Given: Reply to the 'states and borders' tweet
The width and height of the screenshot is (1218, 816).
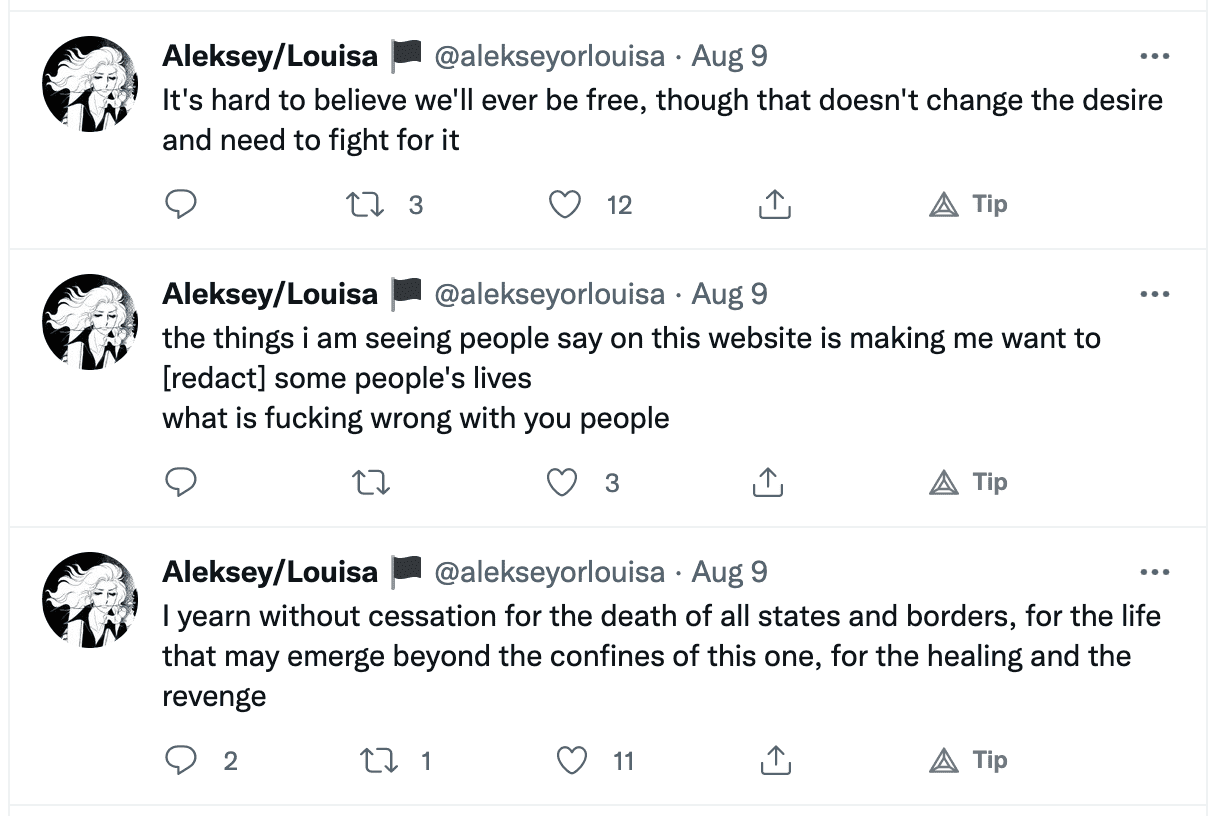Looking at the screenshot, I should click(180, 761).
